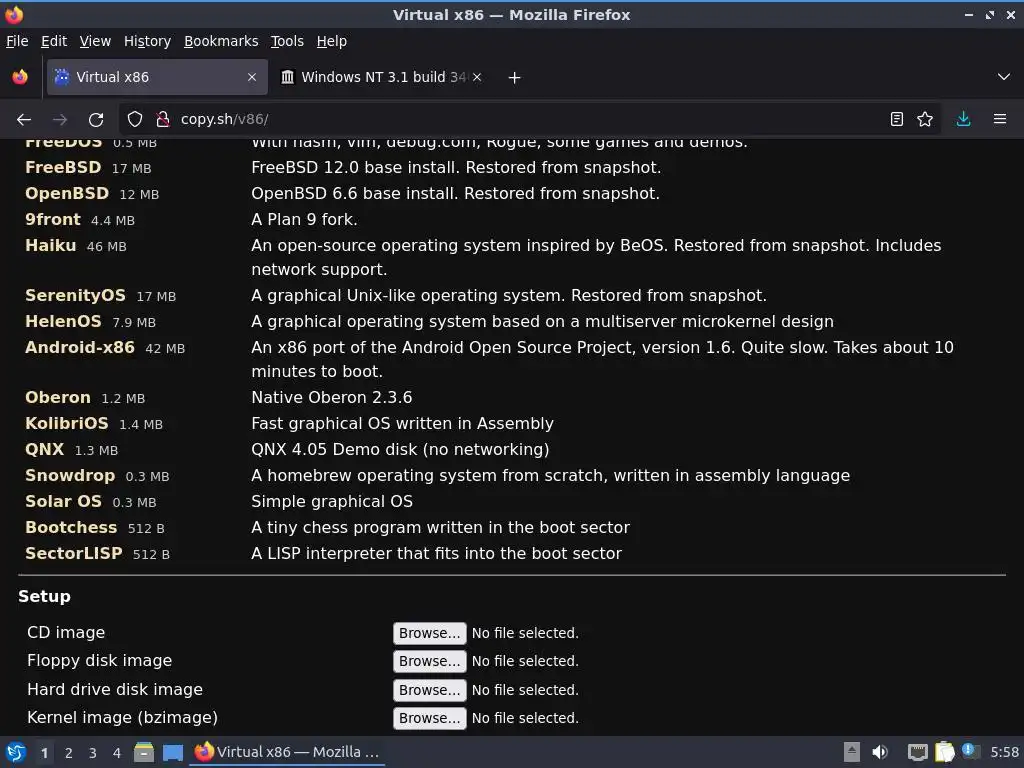Browse for a floppy disk image
This screenshot has height=768, width=1024.
(429, 661)
